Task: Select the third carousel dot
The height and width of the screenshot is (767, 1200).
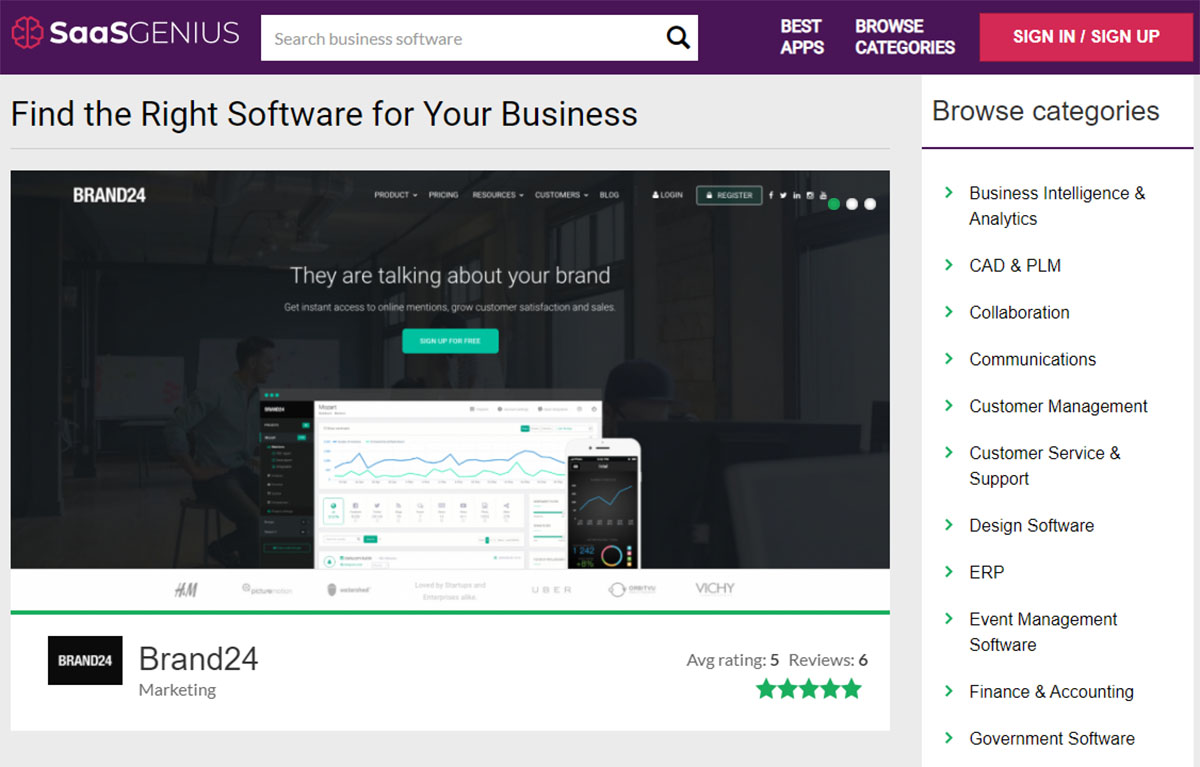Action: click(870, 204)
